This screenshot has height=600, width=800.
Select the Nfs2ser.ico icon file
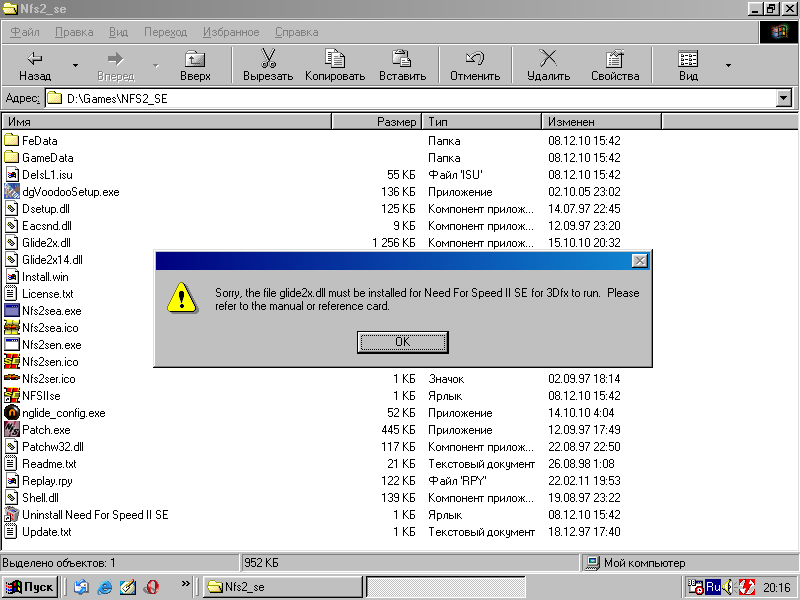click(11, 379)
